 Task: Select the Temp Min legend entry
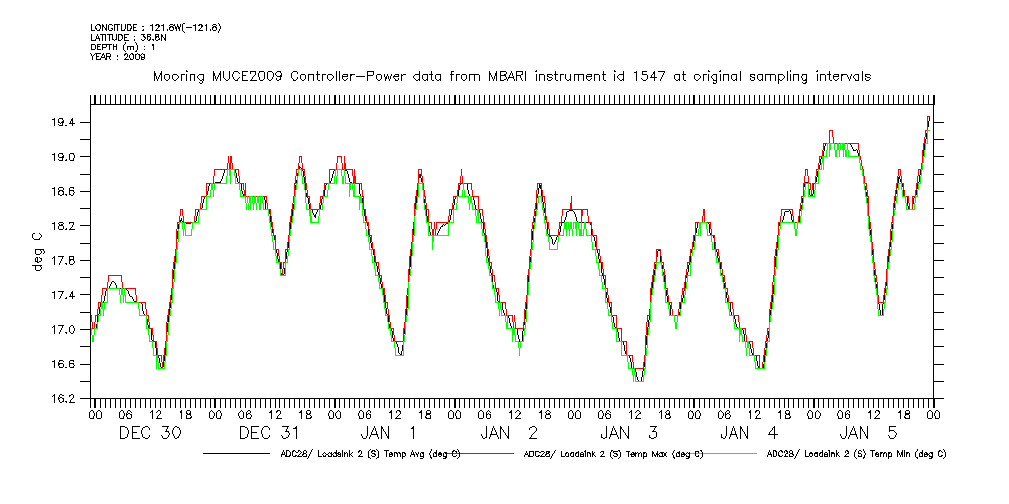(x=855, y=453)
